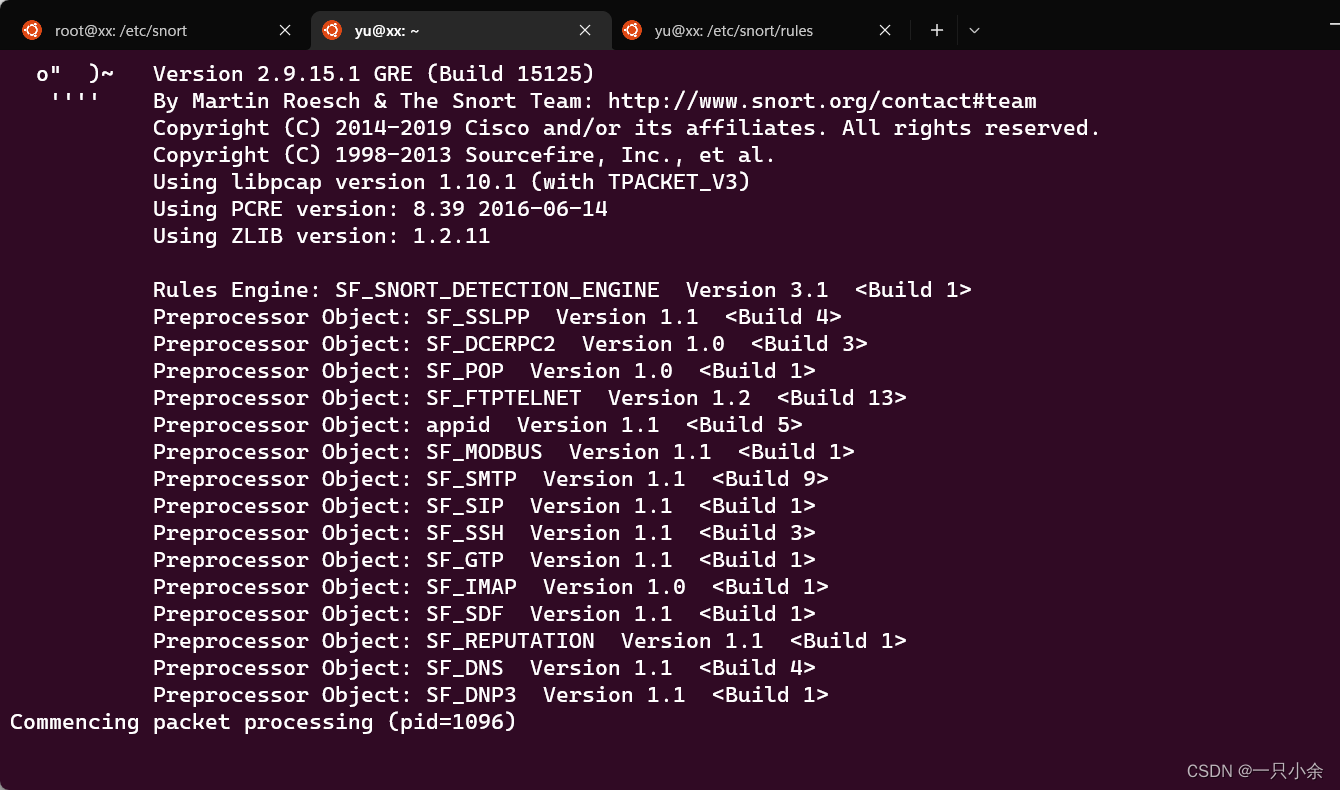Click the Version 2.9.15.1 GRE line
The height and width of the screenshot is (790, 1340).
pyautogui.click(x=374, y=74)
